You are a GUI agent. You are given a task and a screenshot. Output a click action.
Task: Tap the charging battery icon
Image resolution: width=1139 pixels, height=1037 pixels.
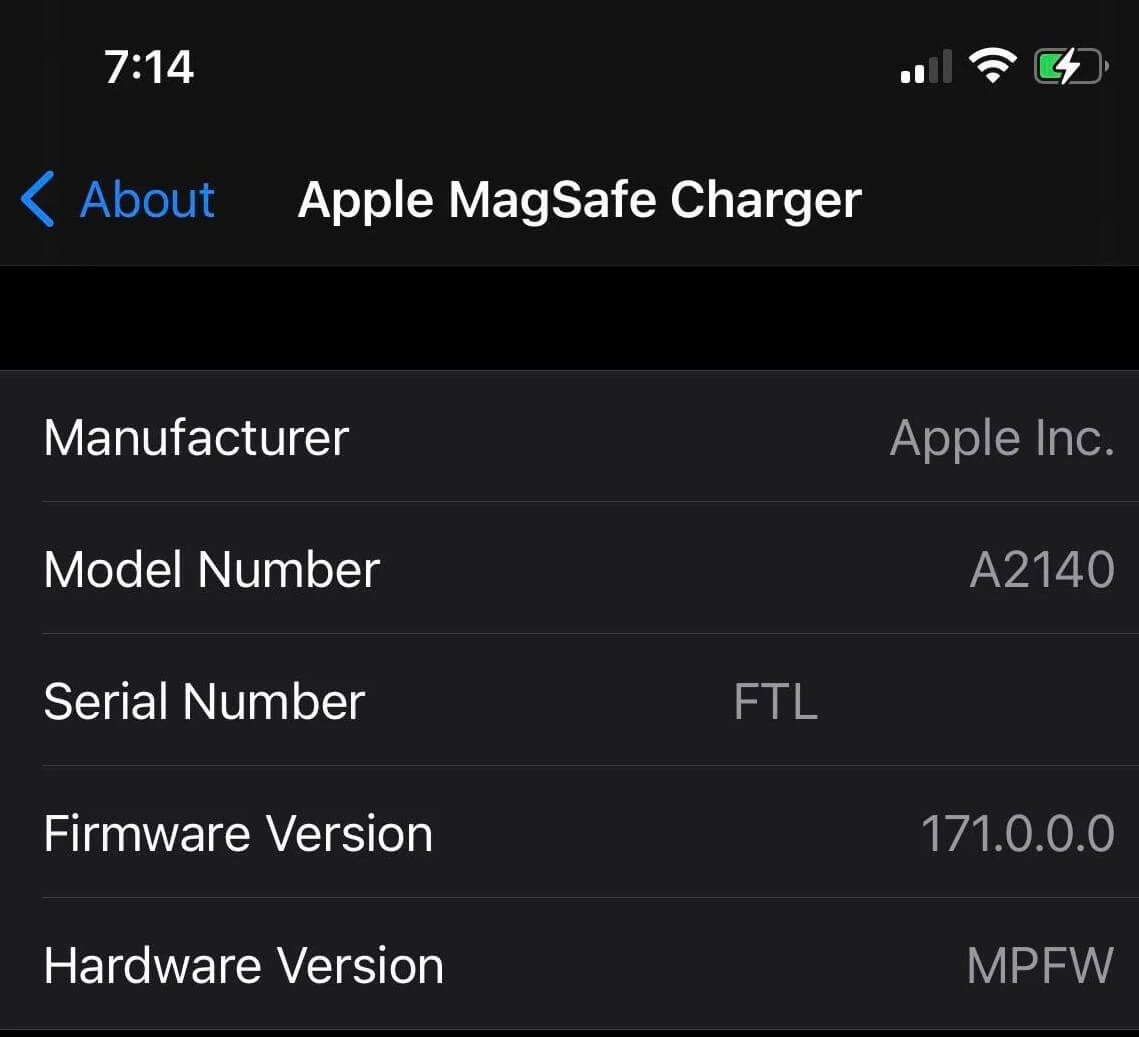(x=1070, y=67)
